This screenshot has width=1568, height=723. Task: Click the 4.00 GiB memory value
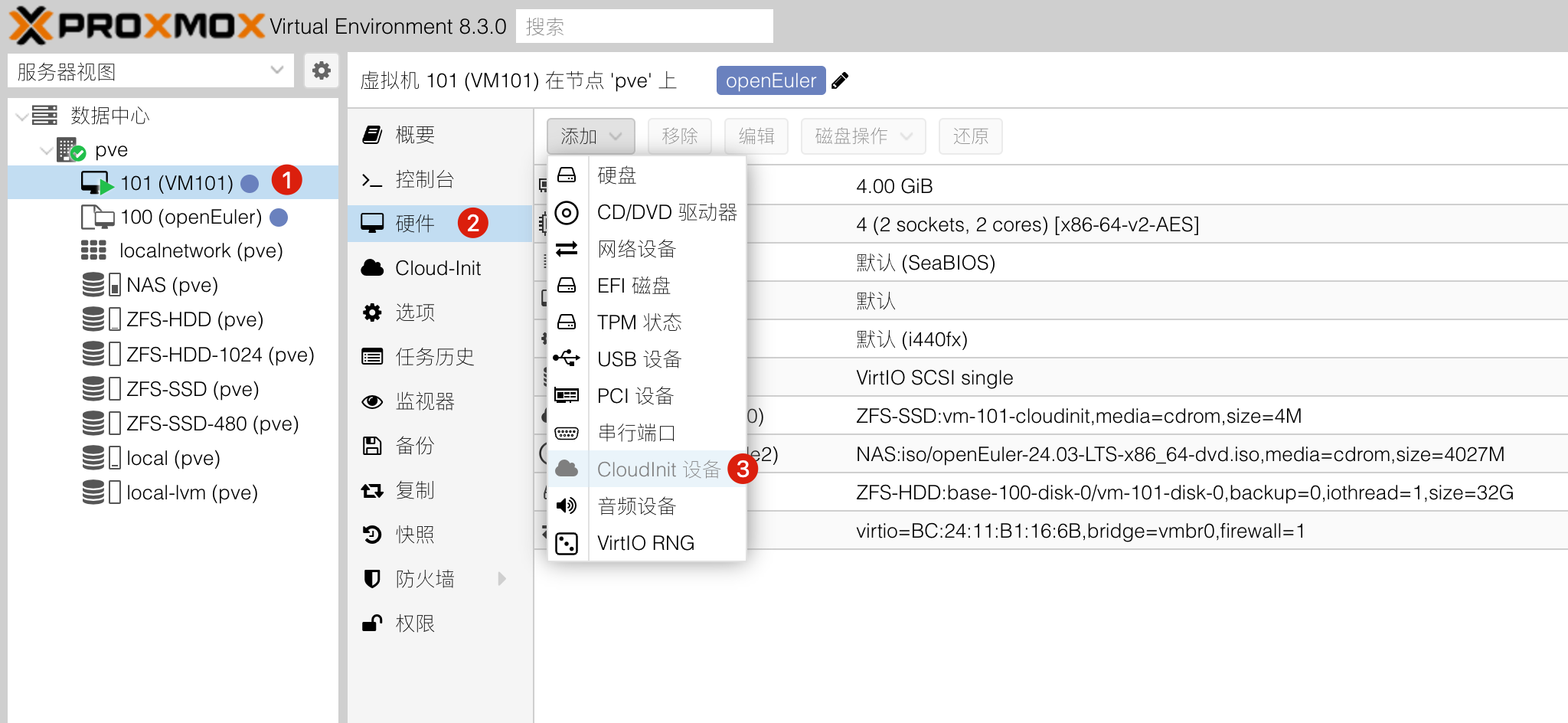coord(894,186)
